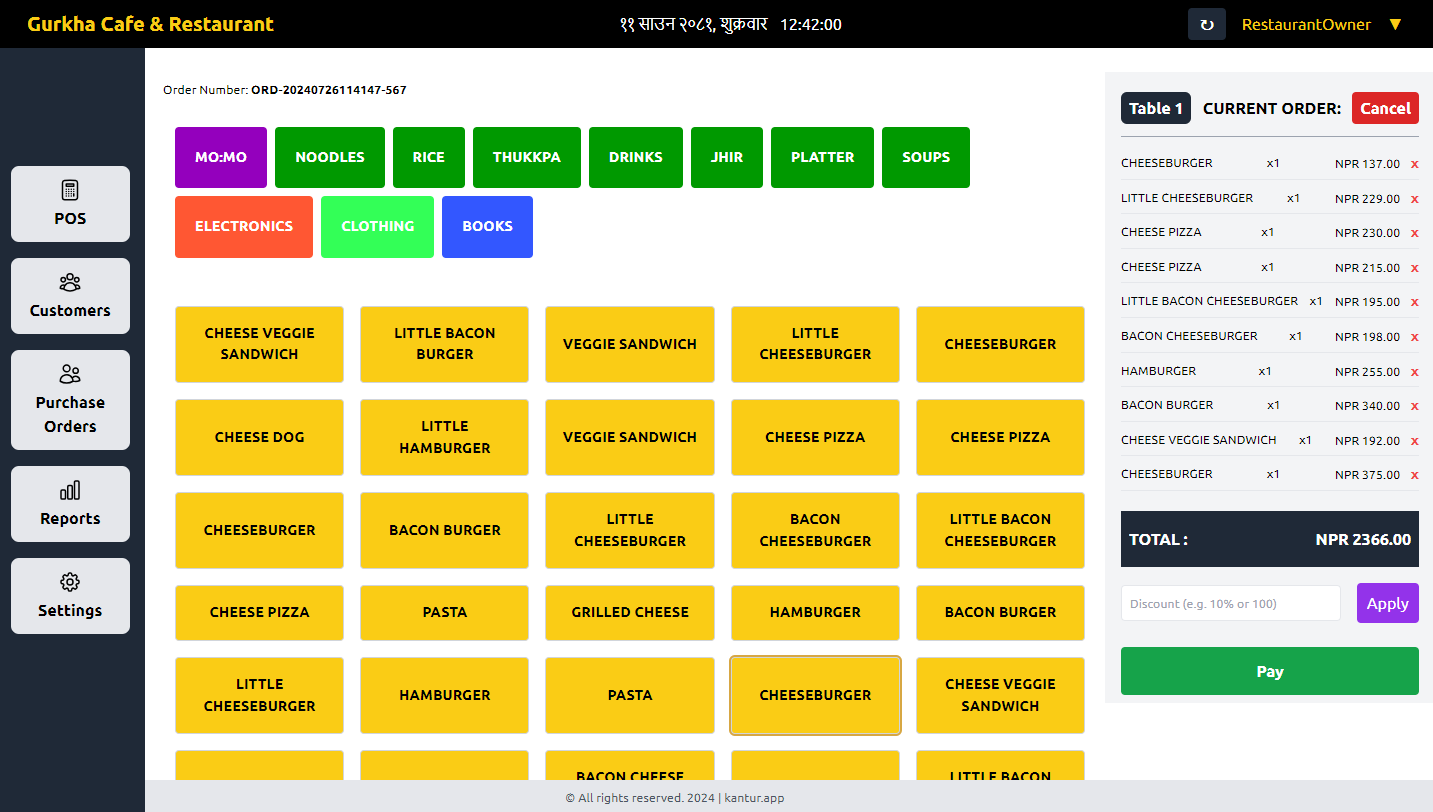Expand the RestaurantOwner dropdown arrow
This screenshot has height=812, width=1433.
pos(1396,24)
